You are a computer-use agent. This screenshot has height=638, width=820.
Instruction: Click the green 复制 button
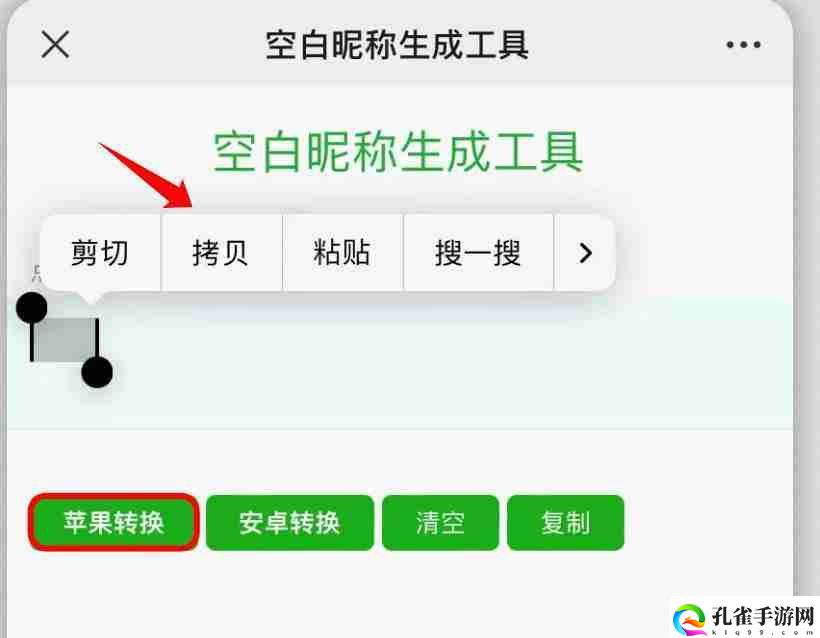pyautogui.click(x=565, y=522)
